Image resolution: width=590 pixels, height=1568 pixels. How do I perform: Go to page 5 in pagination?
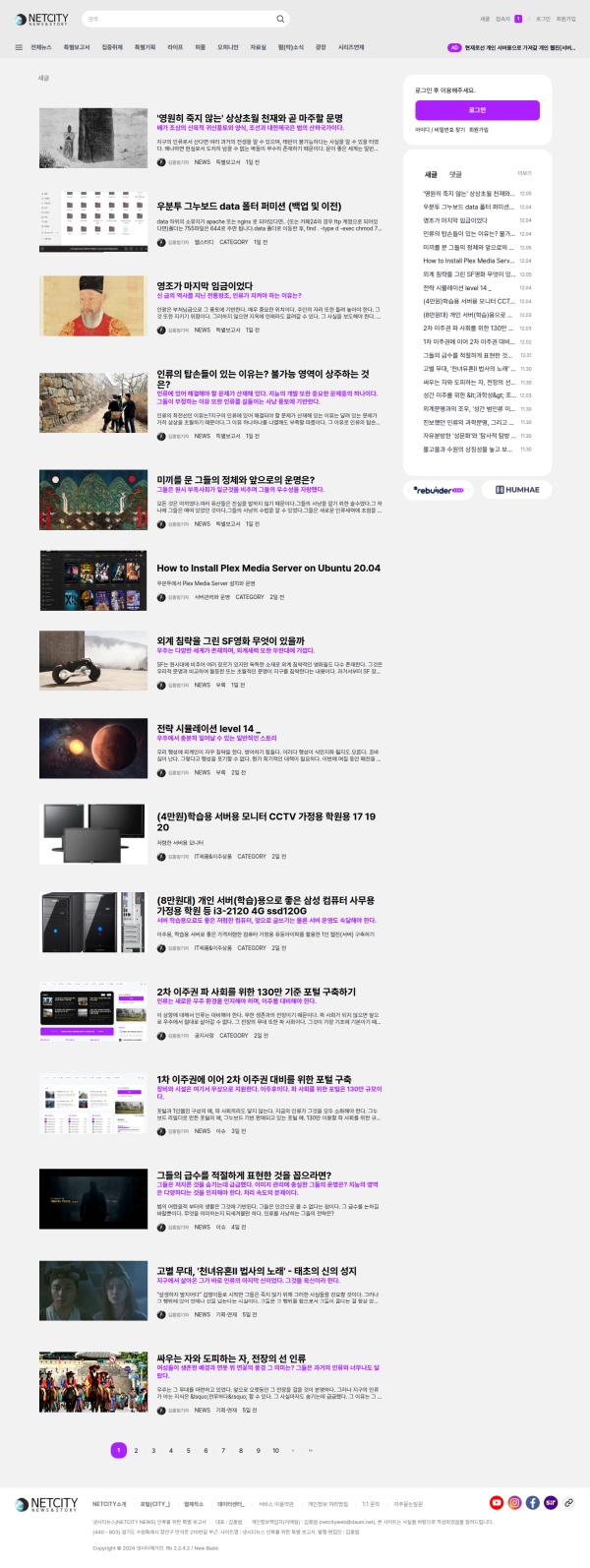tap(188, 1450)
